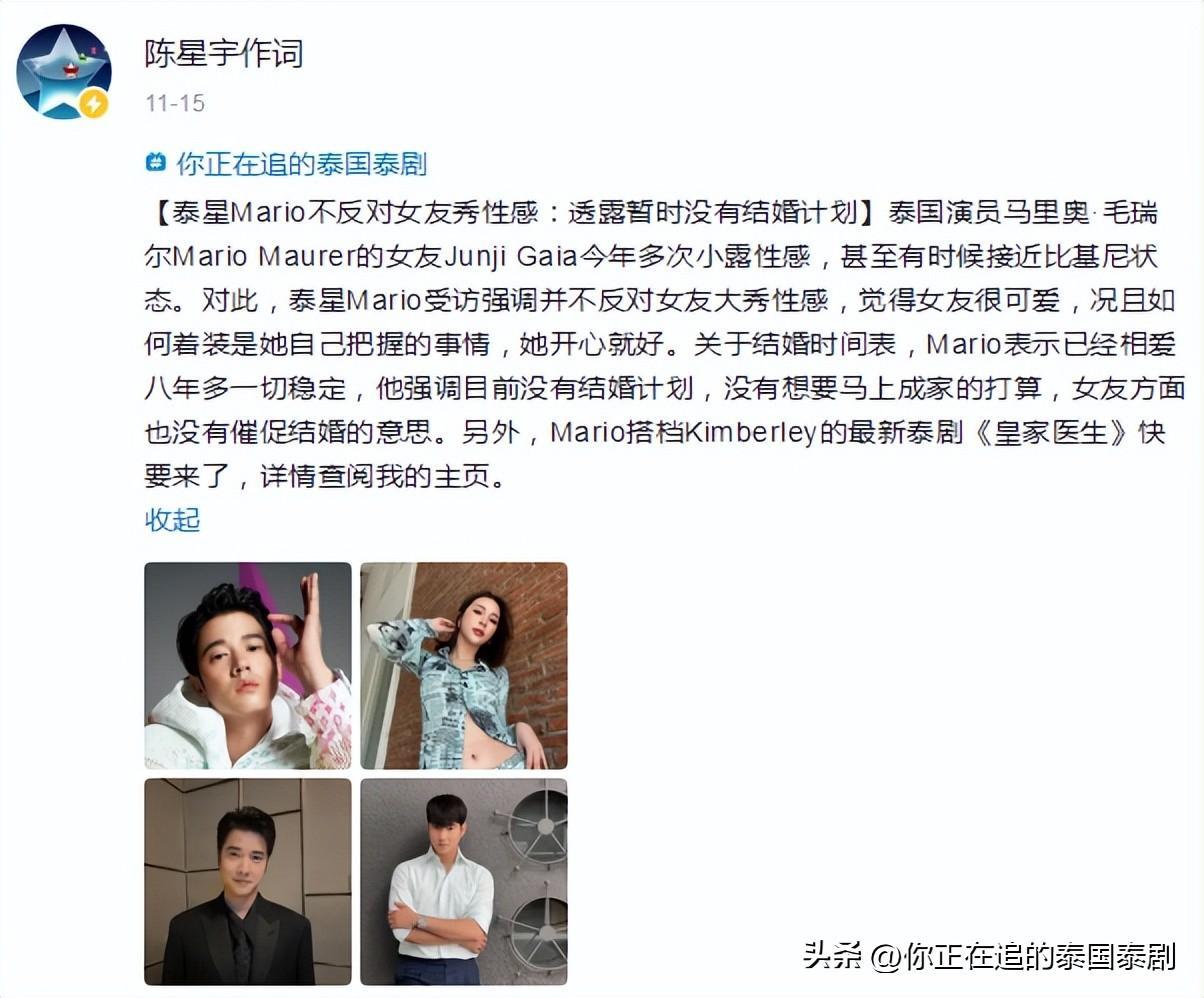Open the 陈星宇作词 profile name
Image resolution: width=1204 pixels, height=998 pixels.
pyautogui.click(x=224, y=53)
